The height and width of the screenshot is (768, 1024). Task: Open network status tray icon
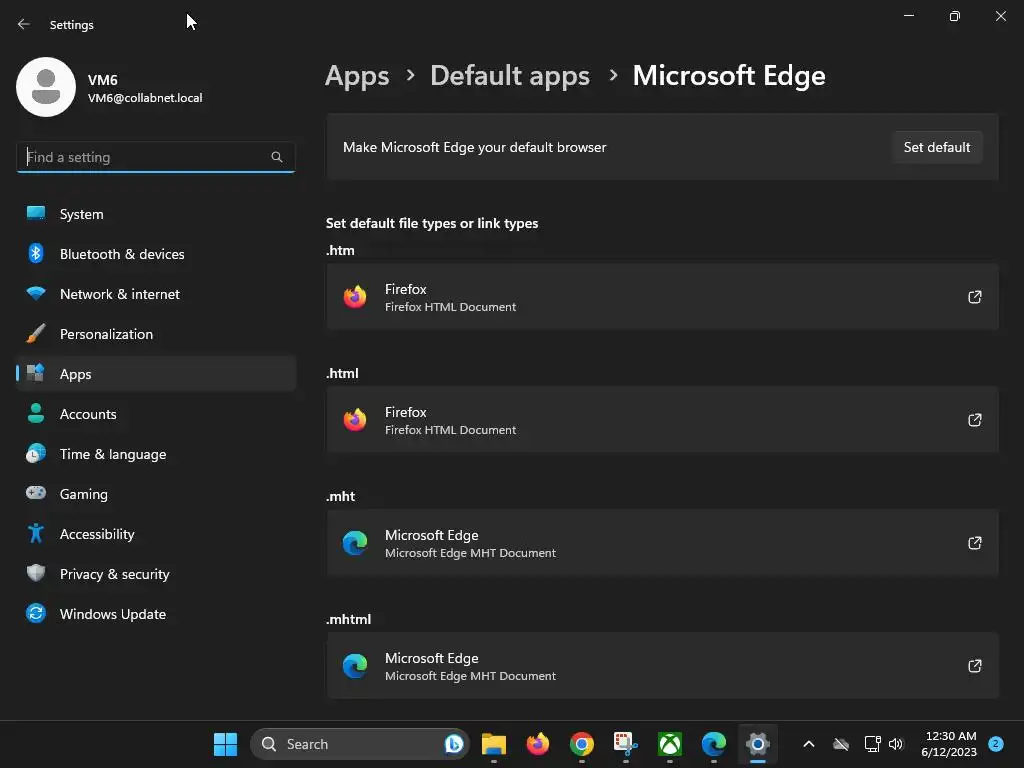(x=872, y=744)
